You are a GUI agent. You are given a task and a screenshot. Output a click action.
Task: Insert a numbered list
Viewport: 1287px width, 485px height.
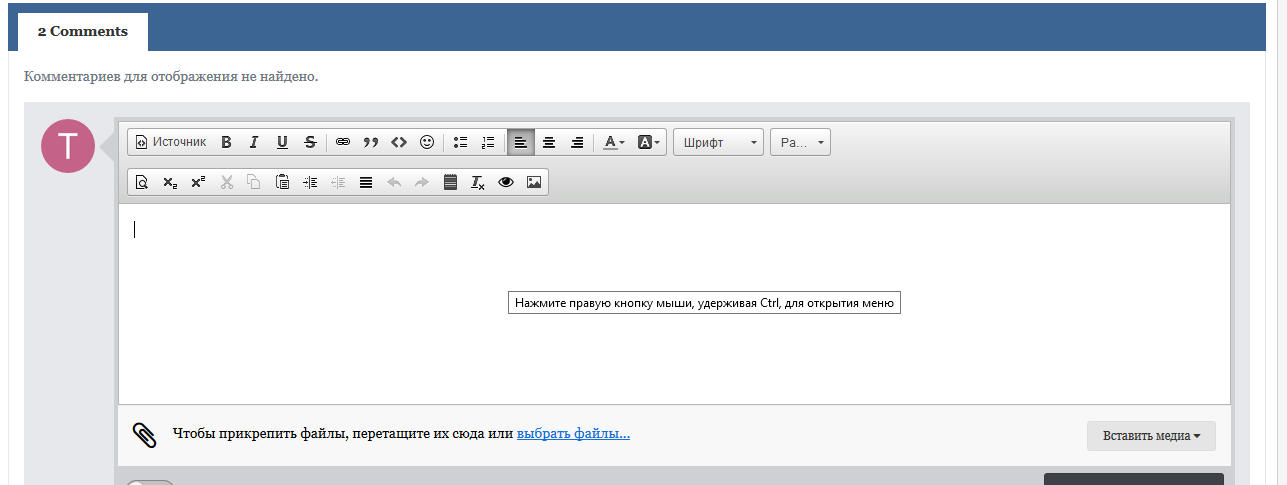[x=488, y=142]
